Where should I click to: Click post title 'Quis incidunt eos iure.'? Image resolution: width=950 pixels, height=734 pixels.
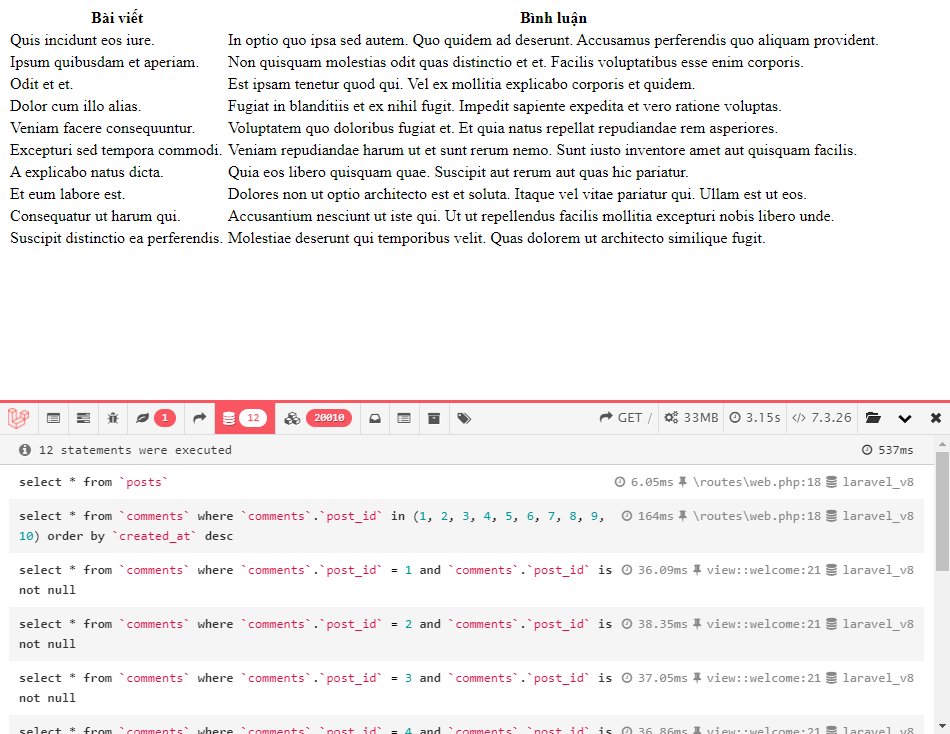[82, 40]
